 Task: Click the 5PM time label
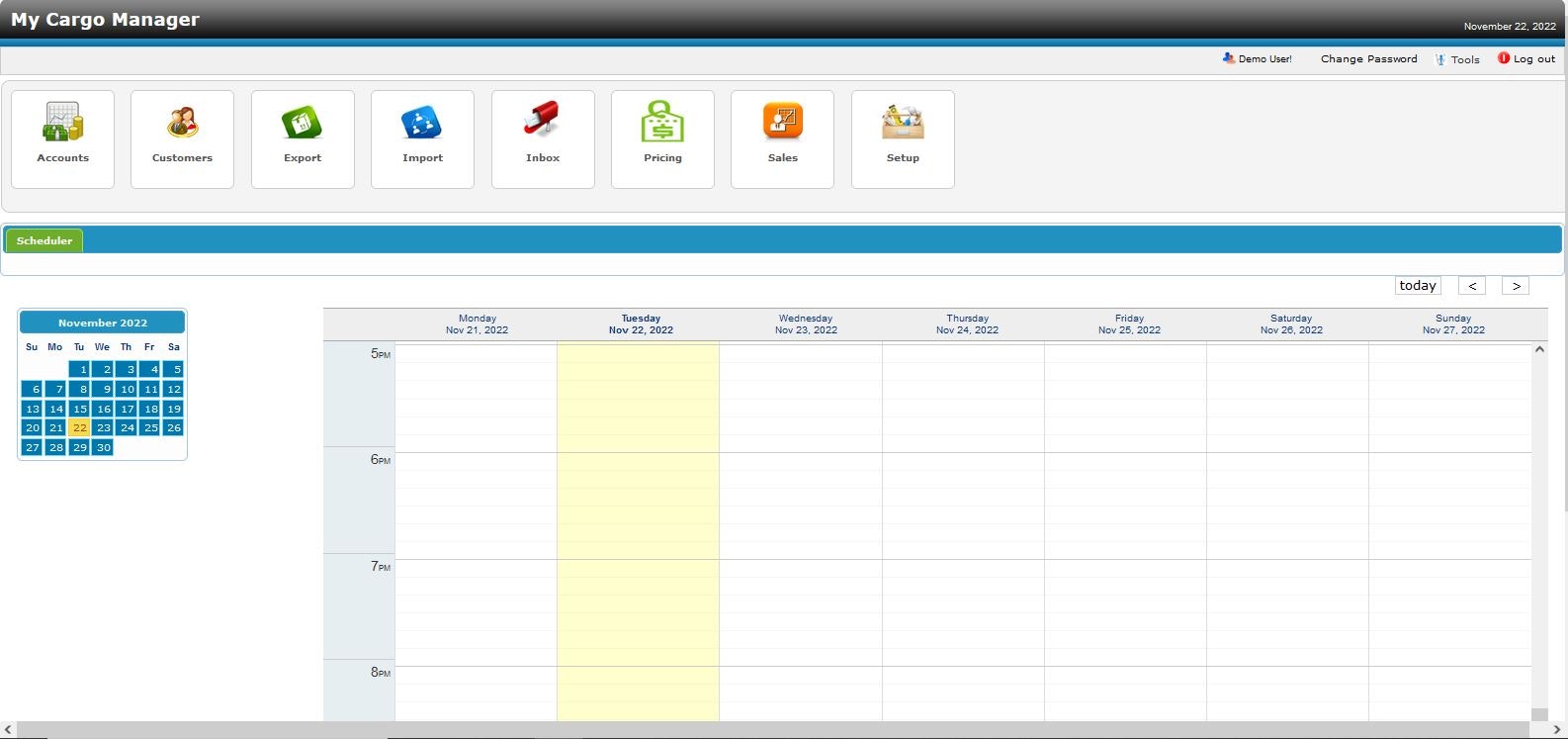click(x=381, y=354)
